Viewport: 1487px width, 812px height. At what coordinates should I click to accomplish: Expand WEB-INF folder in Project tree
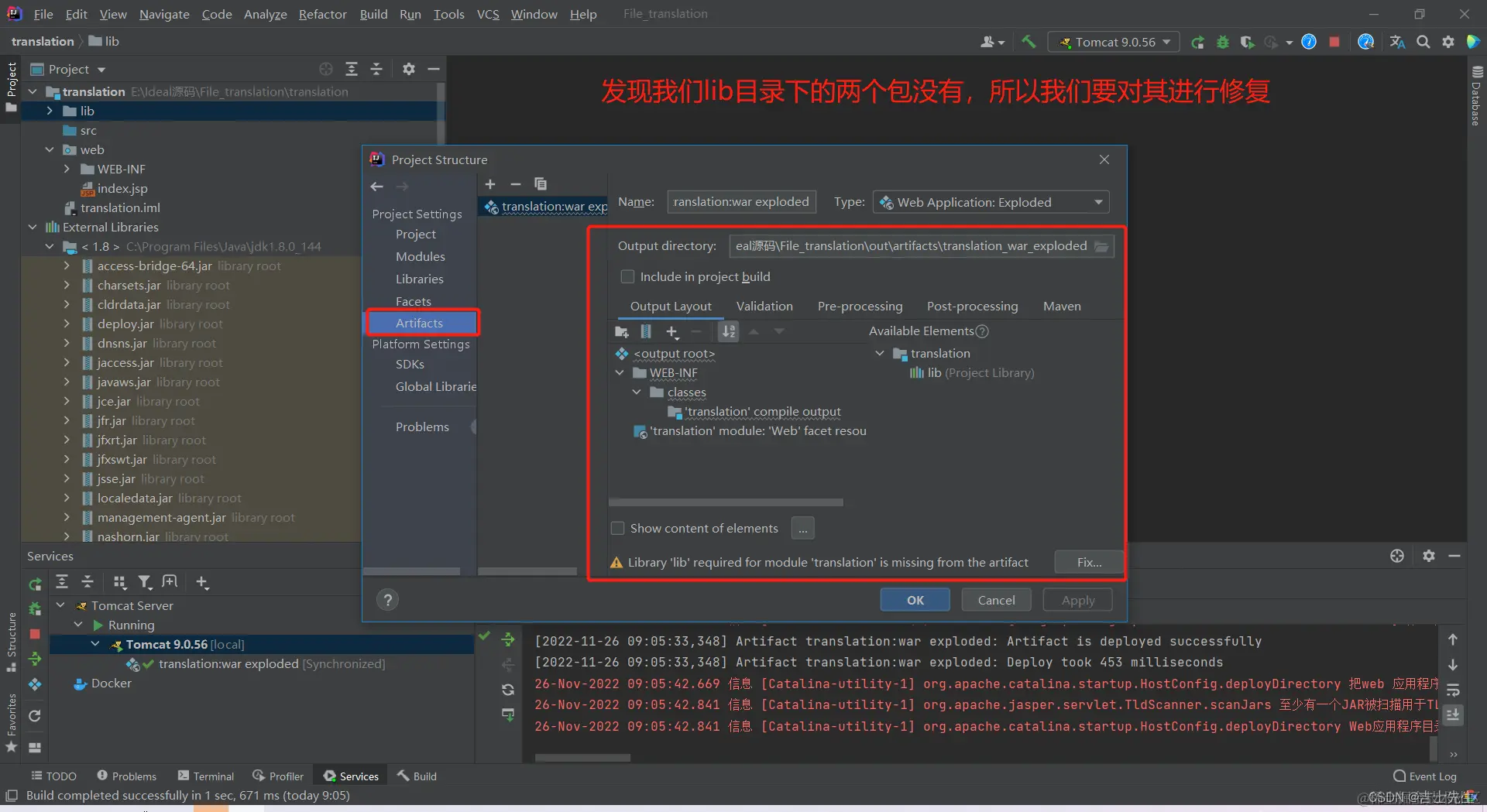pyautogui.click(x=67, y=169)
